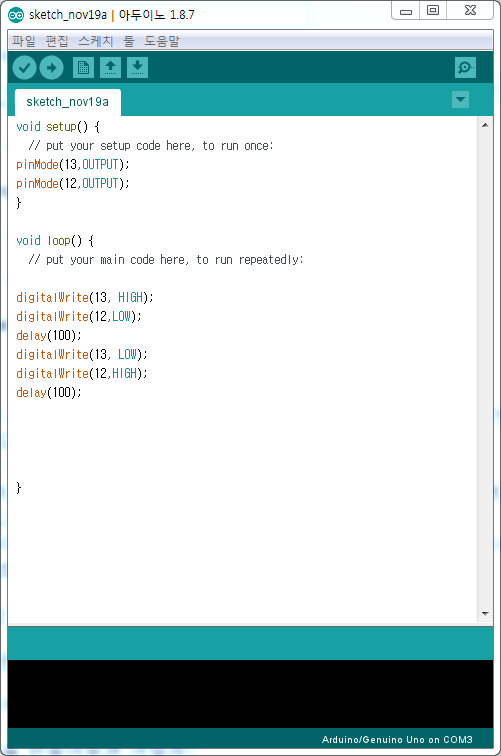Click the 'put your setup code here' comment

point(151,146)
